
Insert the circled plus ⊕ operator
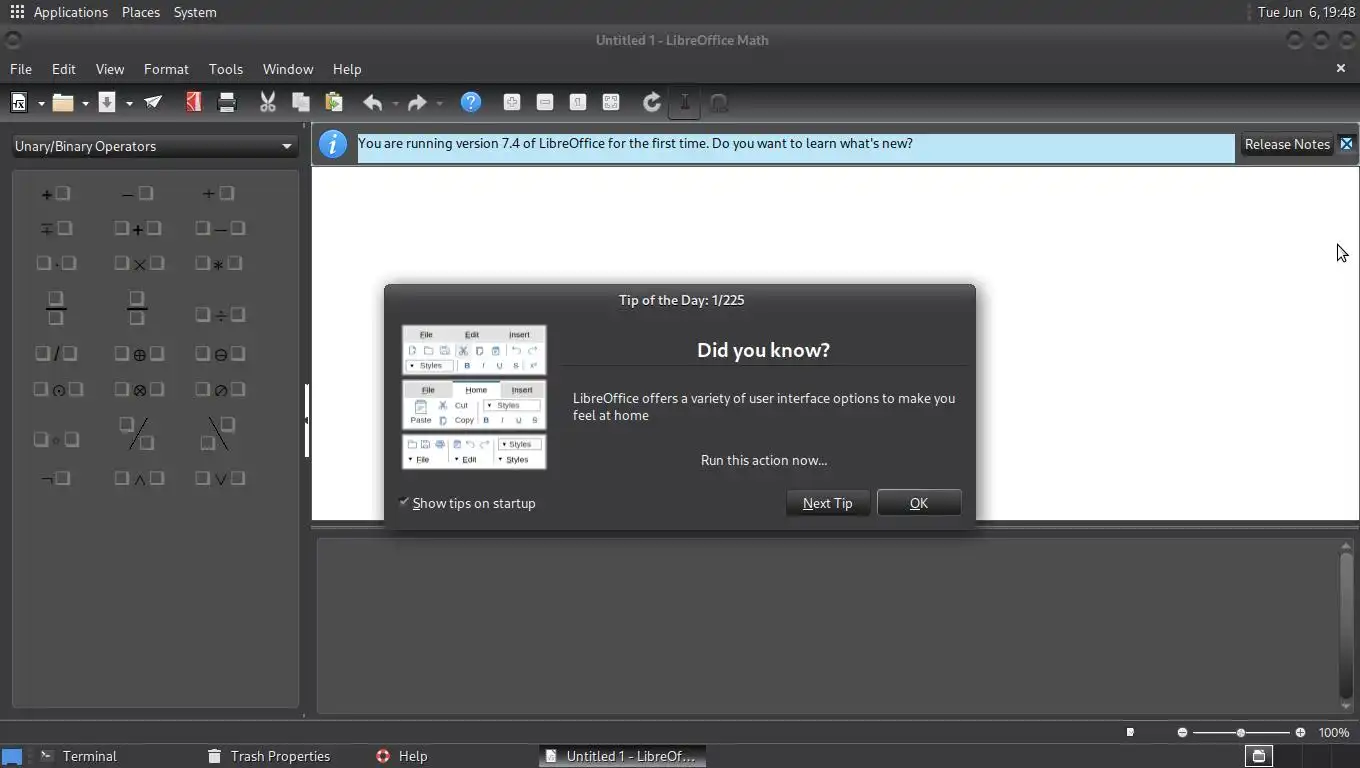tap(138, 353)
